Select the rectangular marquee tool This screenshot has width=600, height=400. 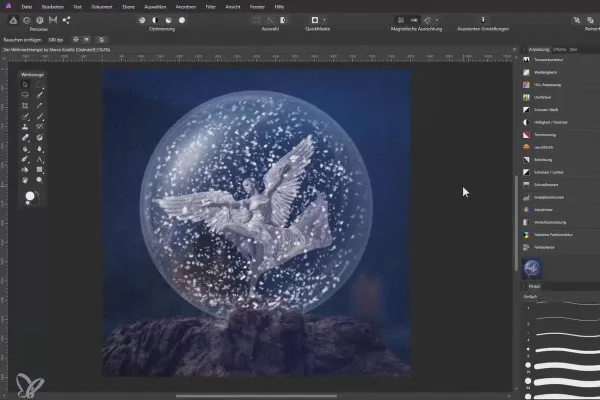[39, 85]
